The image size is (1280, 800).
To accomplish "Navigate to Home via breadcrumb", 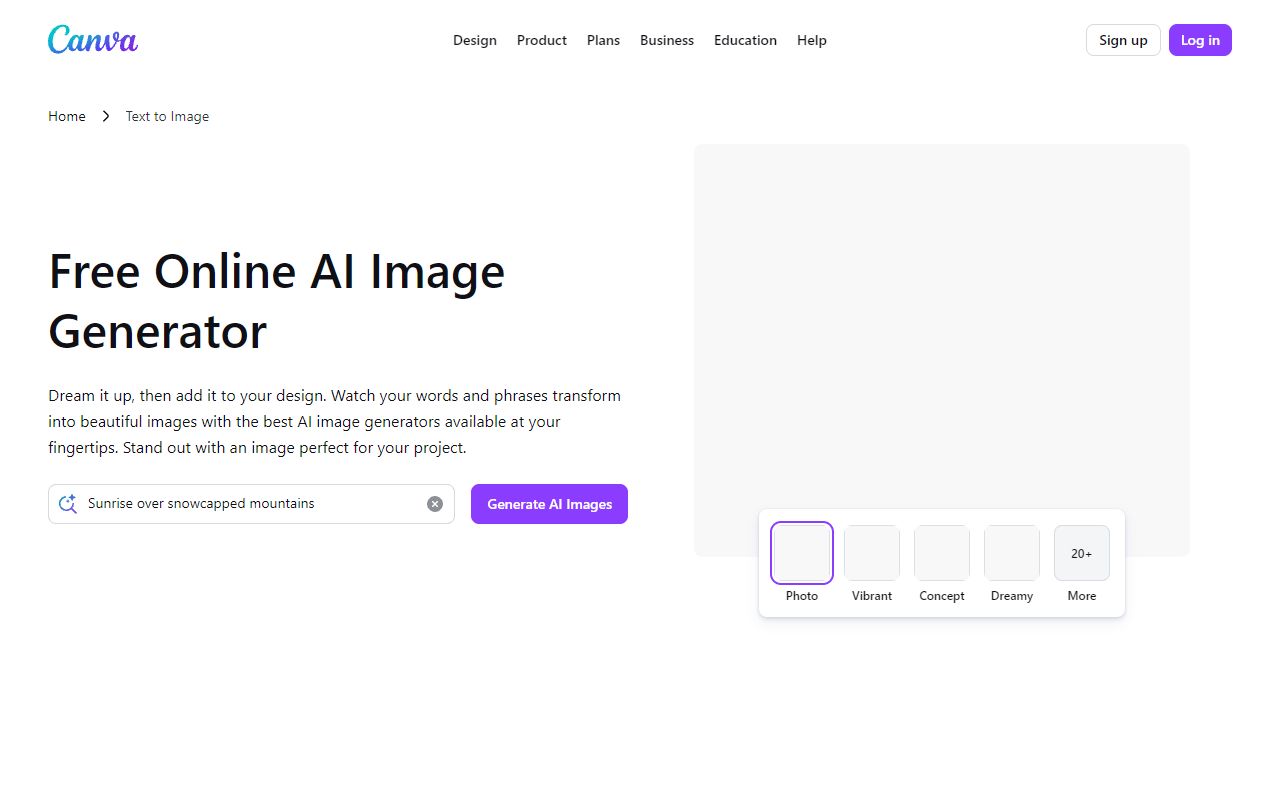I will tap(66, 116).
